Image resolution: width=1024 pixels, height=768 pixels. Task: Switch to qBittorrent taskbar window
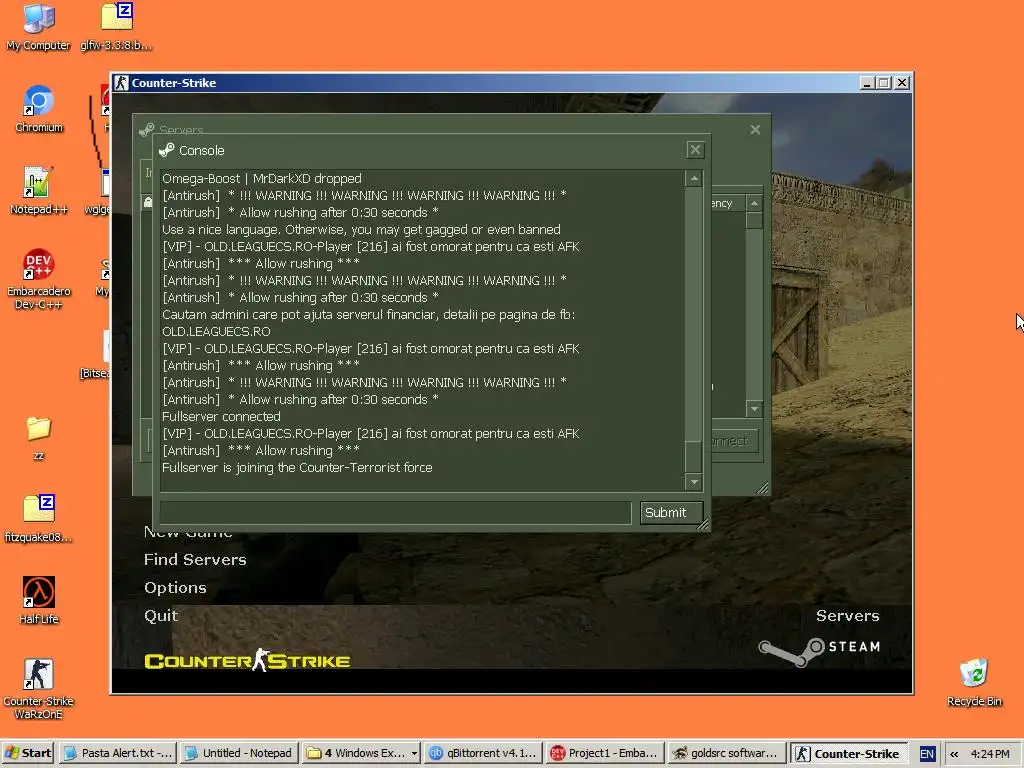pos(483,753)
